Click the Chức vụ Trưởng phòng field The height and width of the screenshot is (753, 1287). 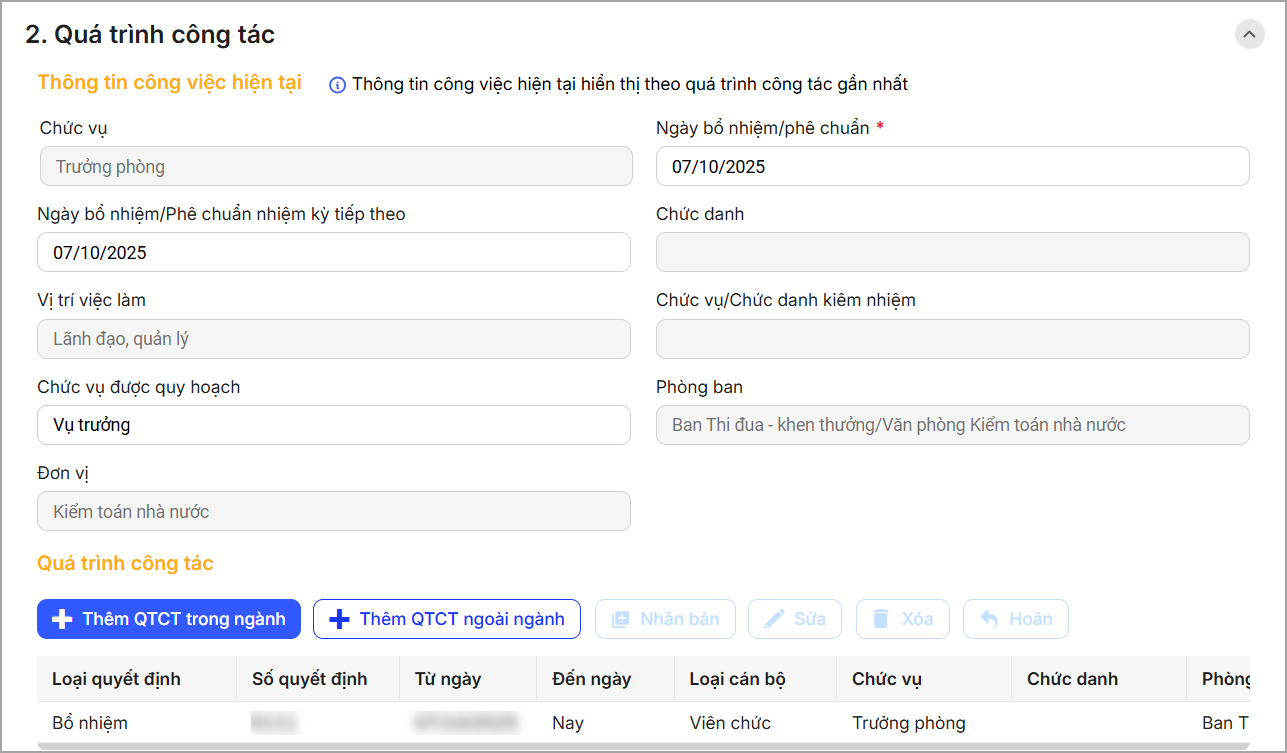point(334,167)
